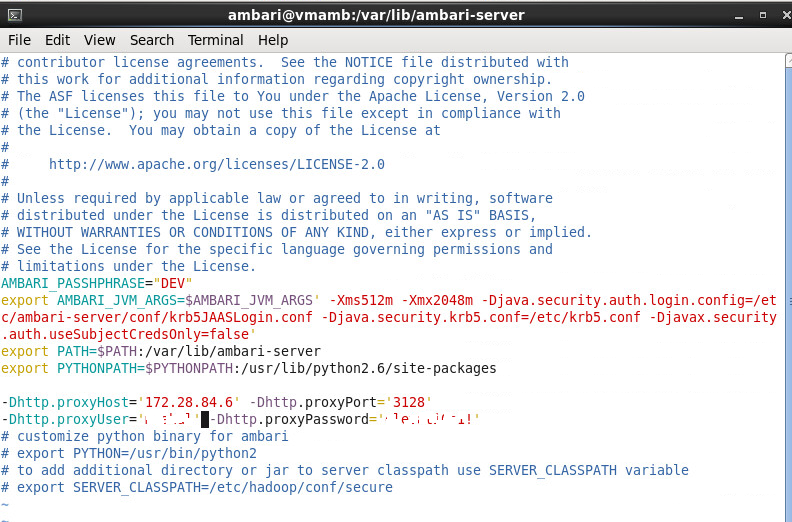Click the AMBARI_PASSHPHRASE variable name
The image size is (792, 522).
point(73,283)
